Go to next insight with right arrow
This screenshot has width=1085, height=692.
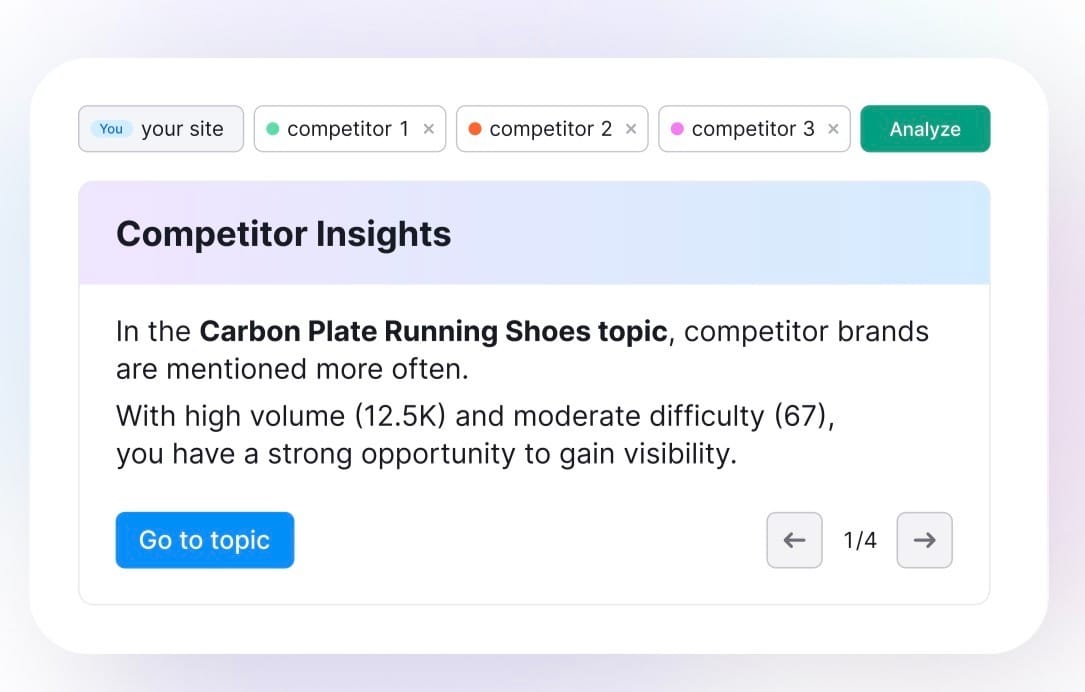coord(924,540)
